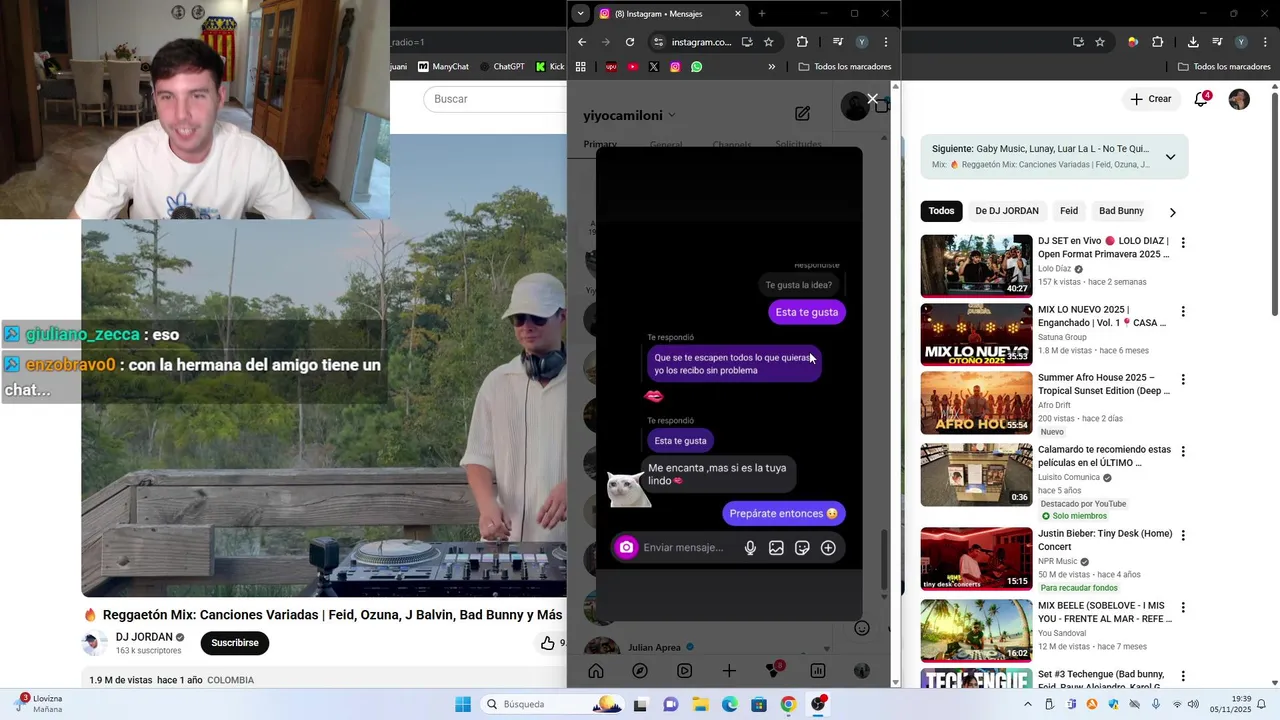The image size is (1280, 720).
Task: Open File Explorer from the taskbar
Action: tap(700, 705)
